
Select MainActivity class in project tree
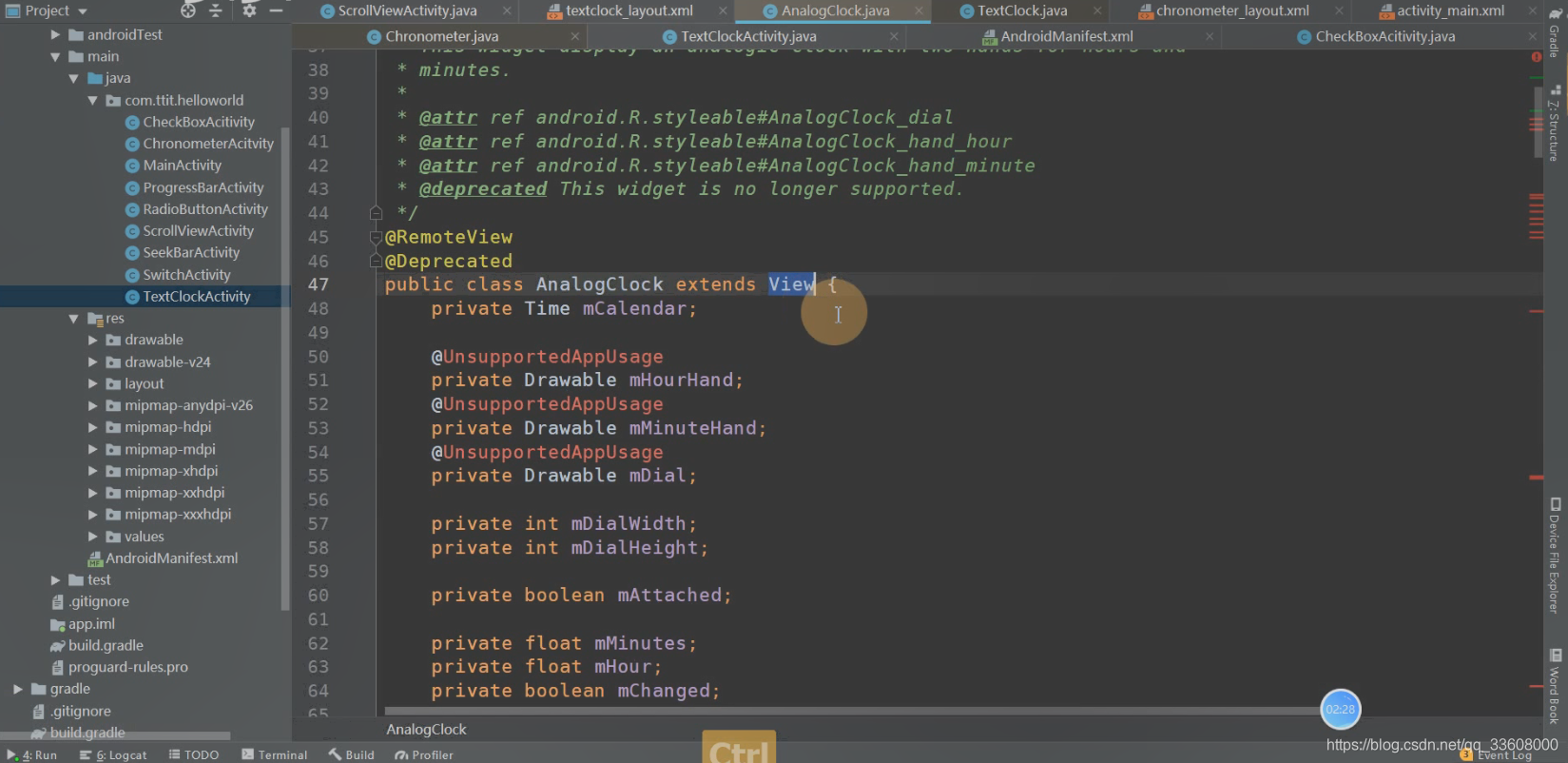[182, 165]
